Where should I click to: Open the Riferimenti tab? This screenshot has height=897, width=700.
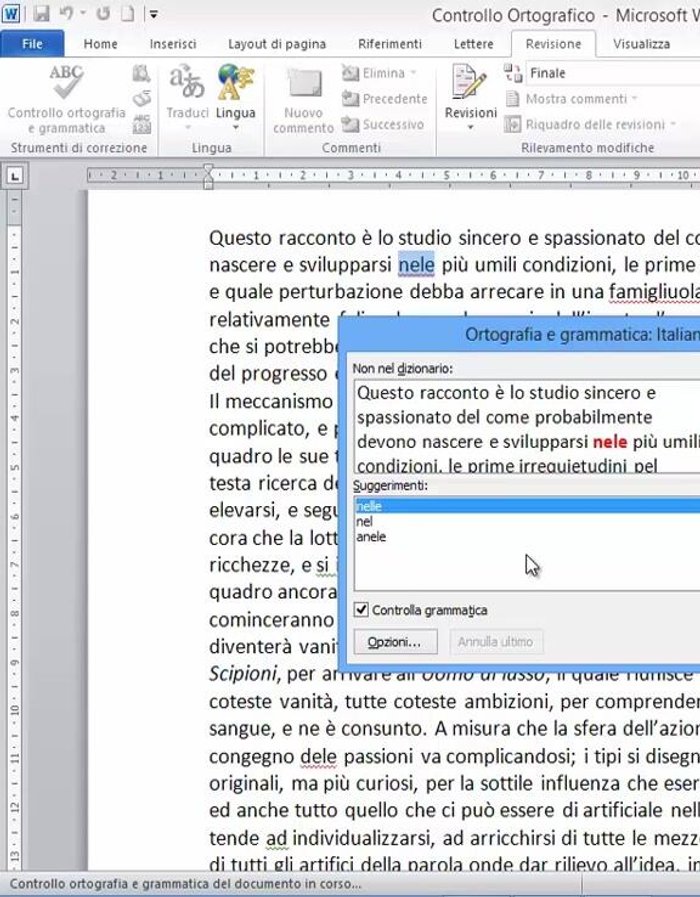click(389, 44)
